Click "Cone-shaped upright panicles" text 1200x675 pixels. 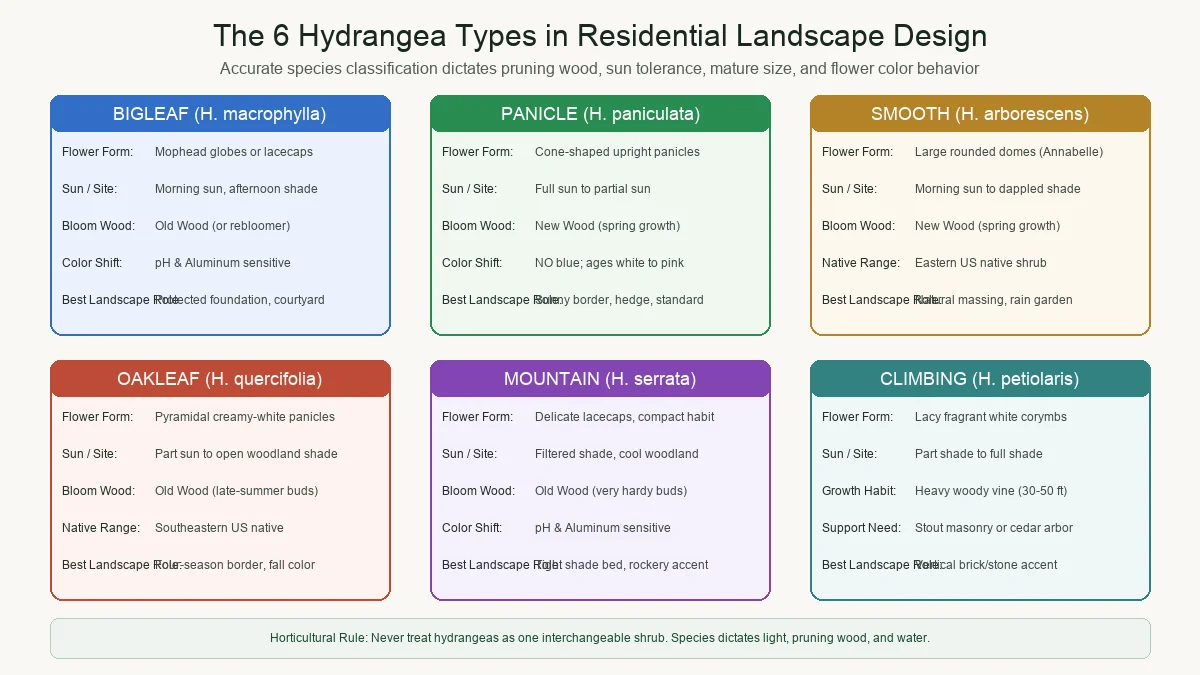coord(617,152)
